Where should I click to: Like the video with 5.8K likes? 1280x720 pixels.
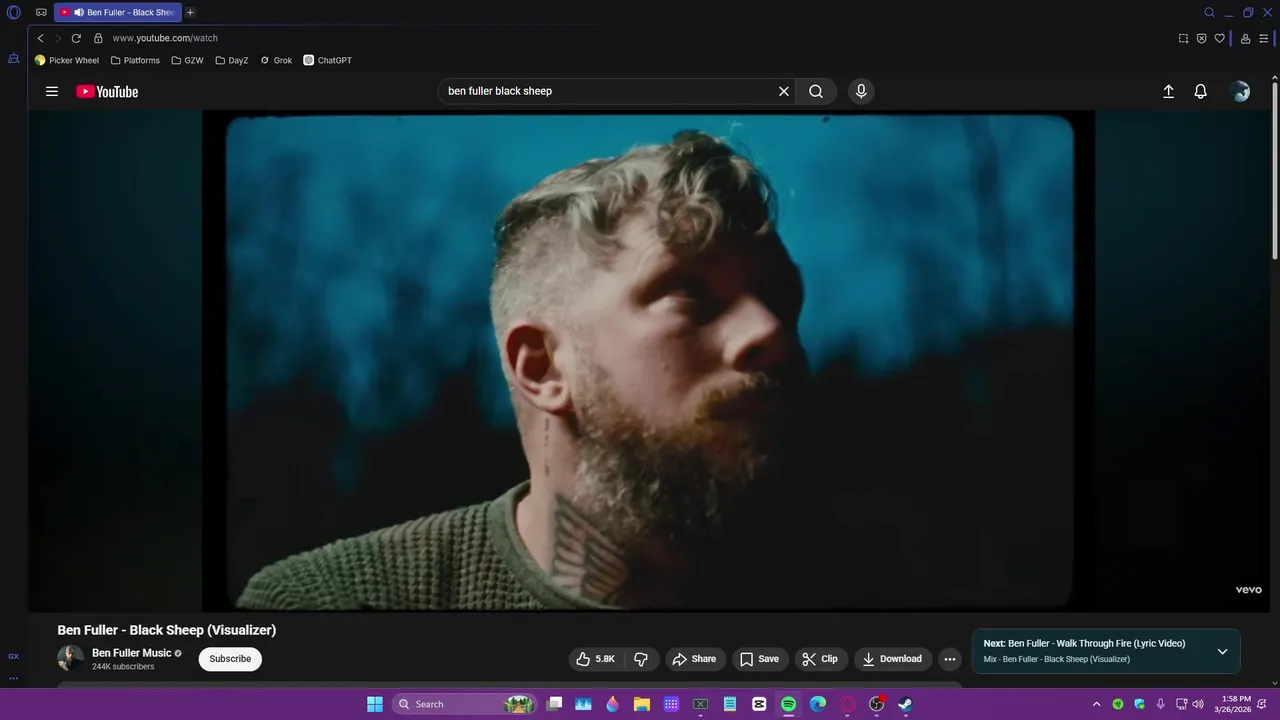click(596, 659)
